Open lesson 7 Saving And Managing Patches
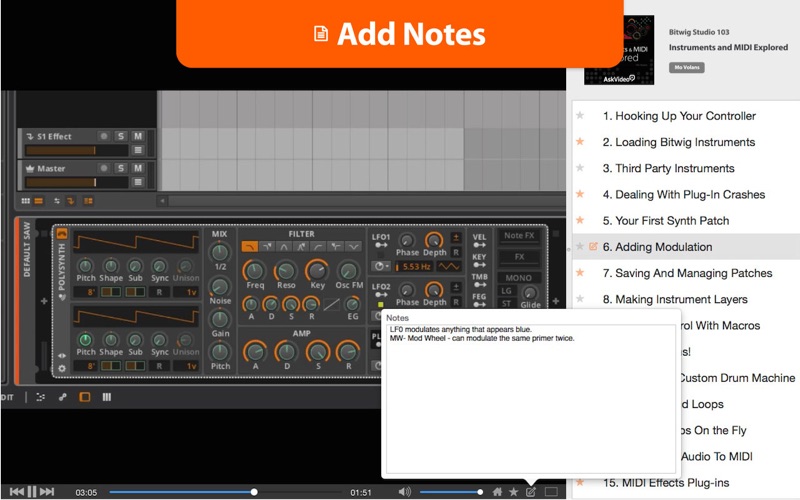The width and height of the screenshot is (800, 500). pyautogui.click(x=686, y=272)
